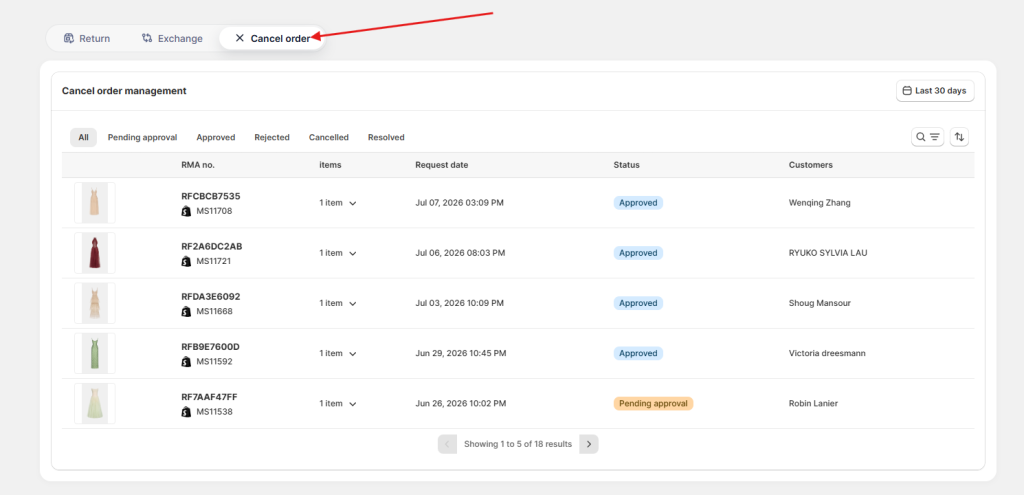
Task: Filter by Resolved tab
Action: (x=386, y=137)
